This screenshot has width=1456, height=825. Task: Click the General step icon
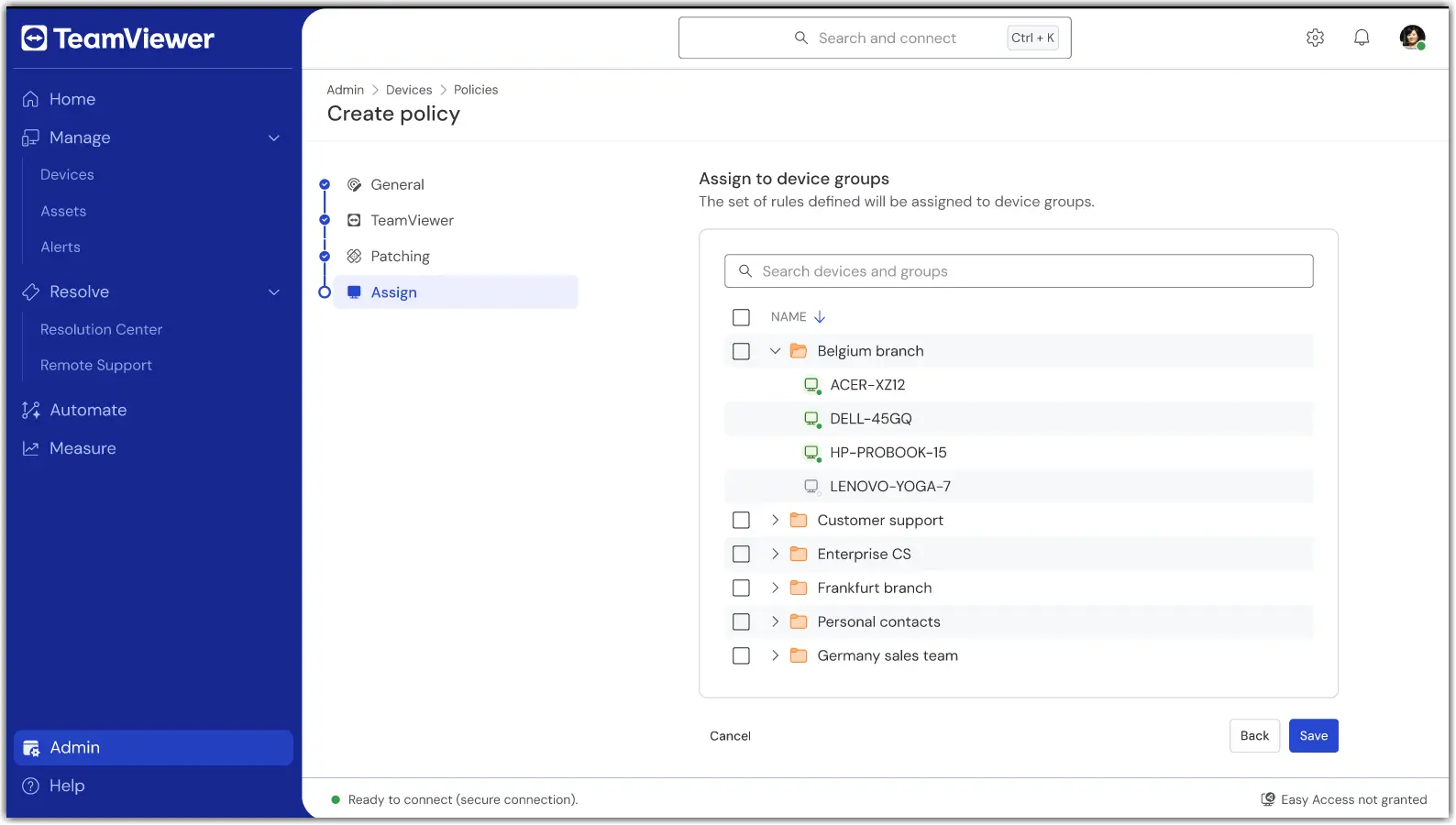354,184
